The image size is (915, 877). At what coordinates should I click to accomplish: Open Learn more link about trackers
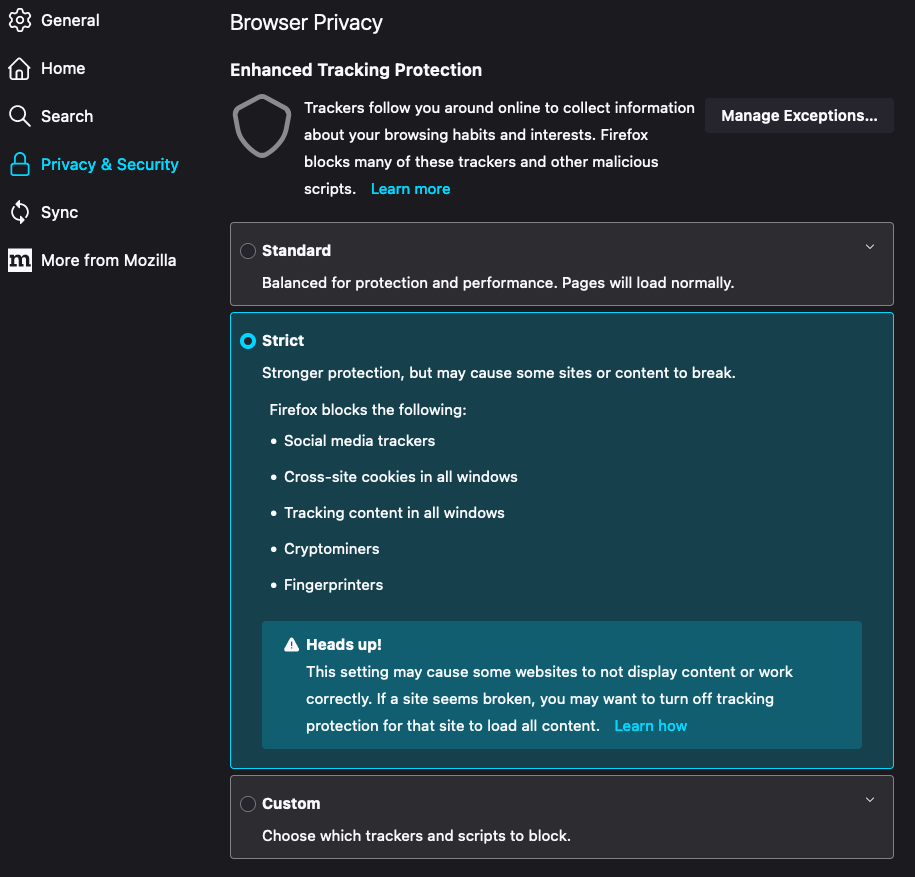pos(410,189)
